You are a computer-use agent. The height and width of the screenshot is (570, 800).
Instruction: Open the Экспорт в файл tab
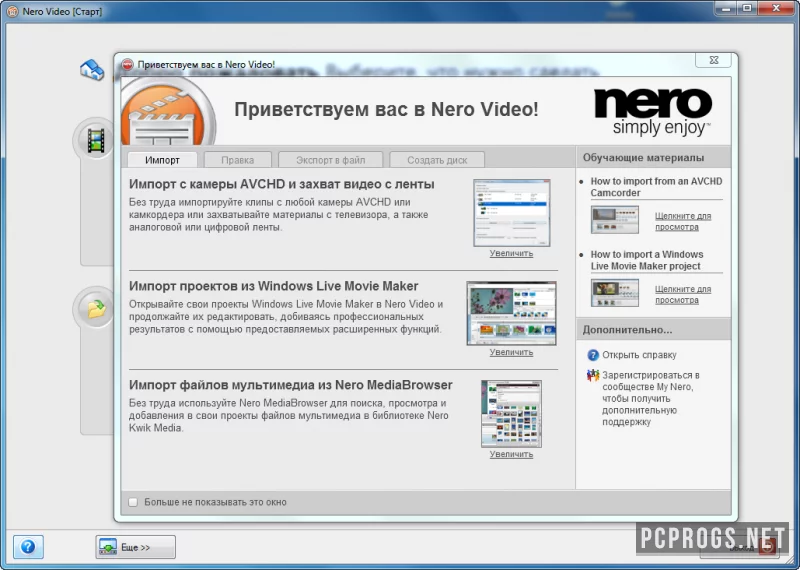coord(331,160)
